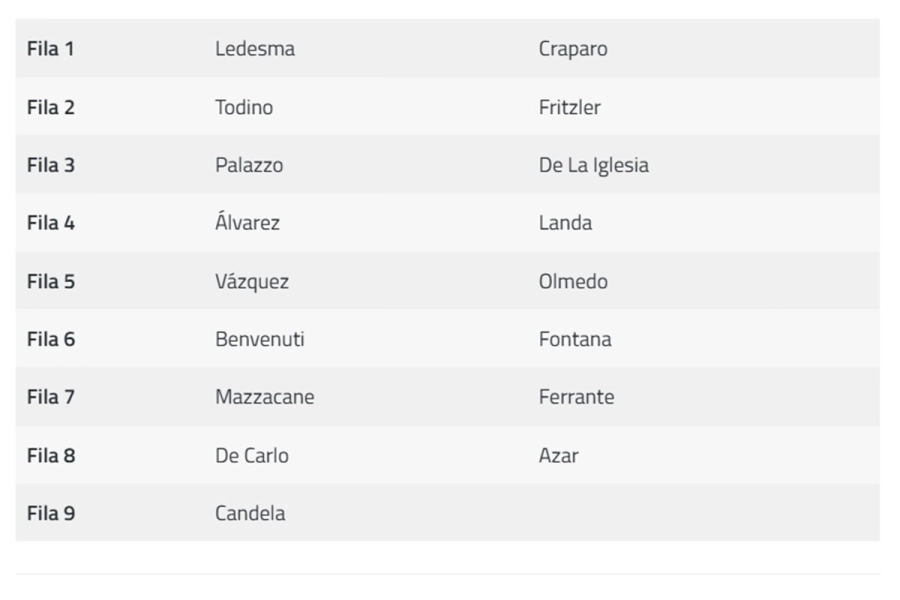The height and width of the screenshot is (600, 900).
Task: Click the Azar name
Action: point(559,455)
